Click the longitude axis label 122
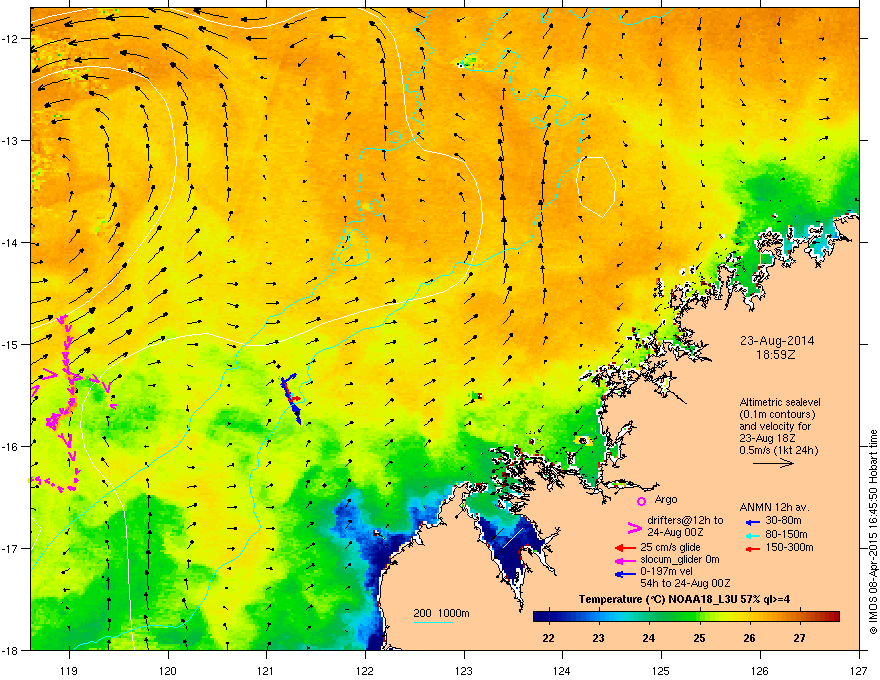The height and width of the screenshot is (680, 880). [365, 670]
